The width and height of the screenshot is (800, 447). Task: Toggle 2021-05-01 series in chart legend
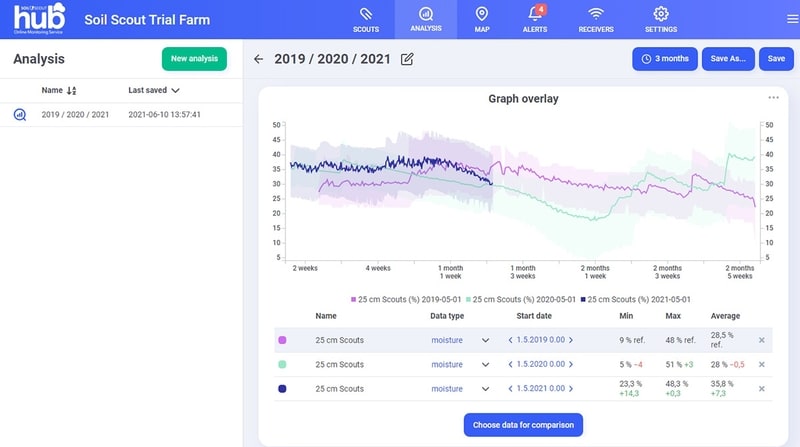pyautogui.click(x=635, y=300)
